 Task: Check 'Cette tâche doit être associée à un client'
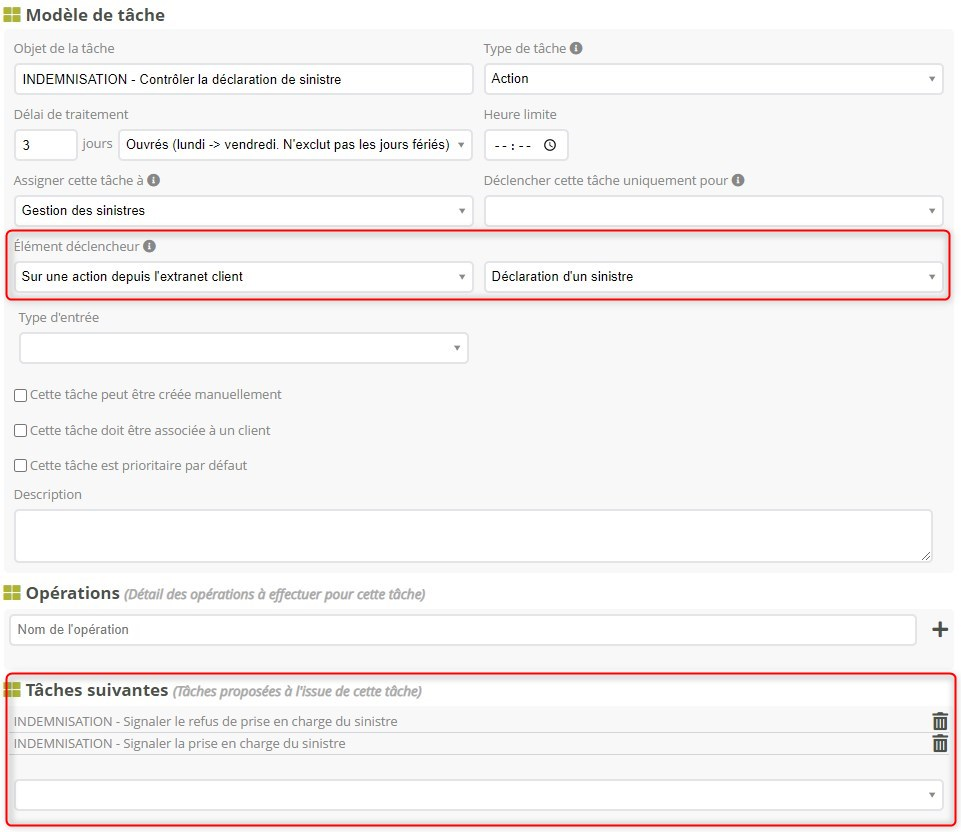tap(21, 431)
